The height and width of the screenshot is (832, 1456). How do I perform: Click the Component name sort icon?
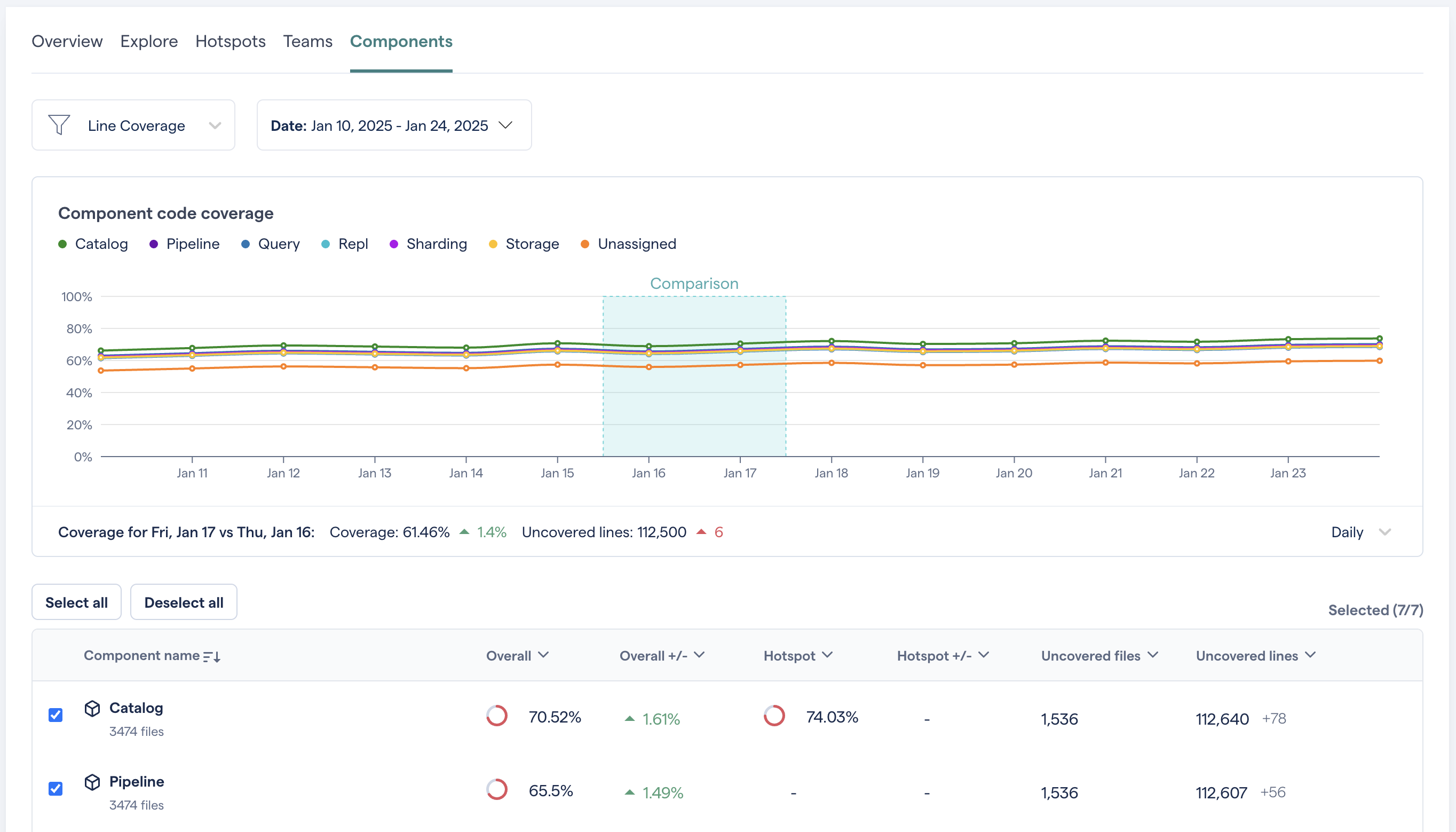point(212,656)
